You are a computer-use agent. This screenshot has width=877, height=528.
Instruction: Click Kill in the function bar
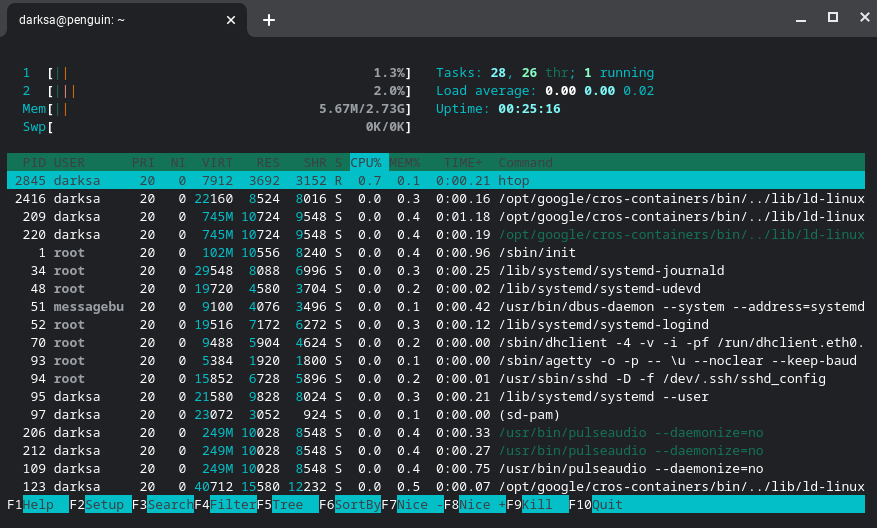(545, 505)
